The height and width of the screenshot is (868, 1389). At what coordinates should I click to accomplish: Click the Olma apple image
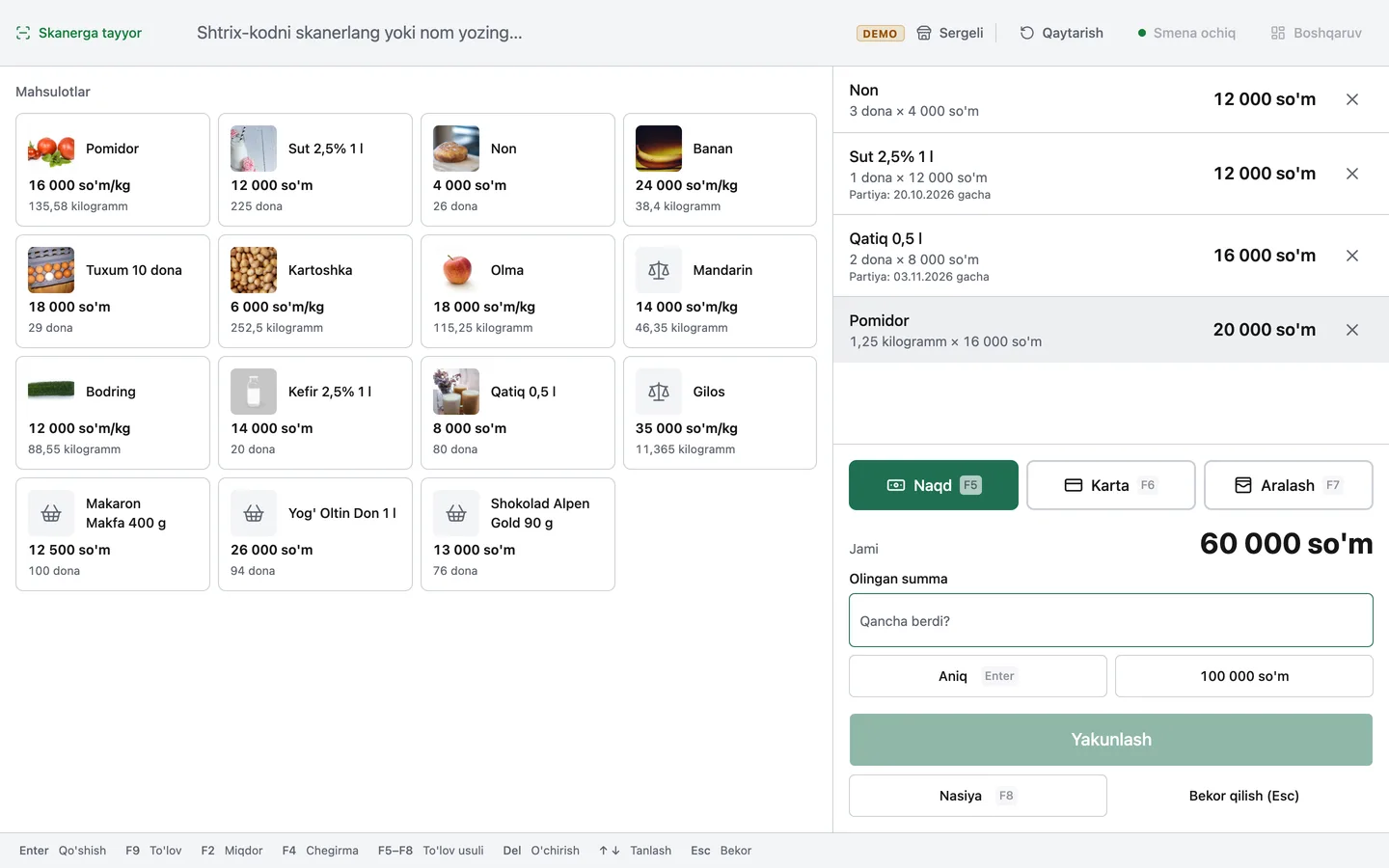point(456,270)
